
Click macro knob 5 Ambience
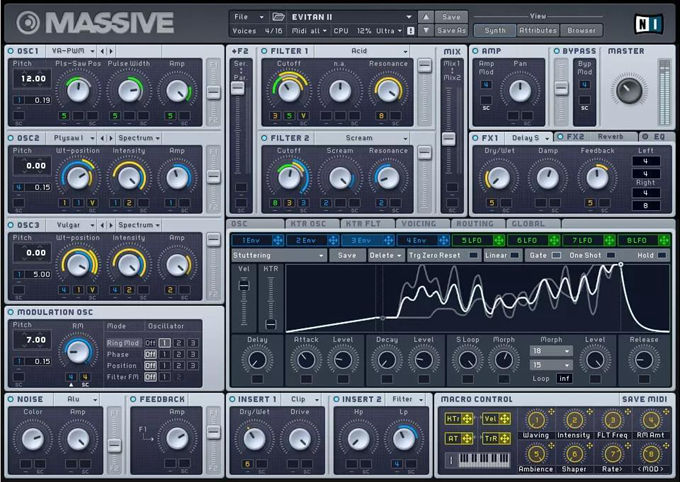[536, 454]
